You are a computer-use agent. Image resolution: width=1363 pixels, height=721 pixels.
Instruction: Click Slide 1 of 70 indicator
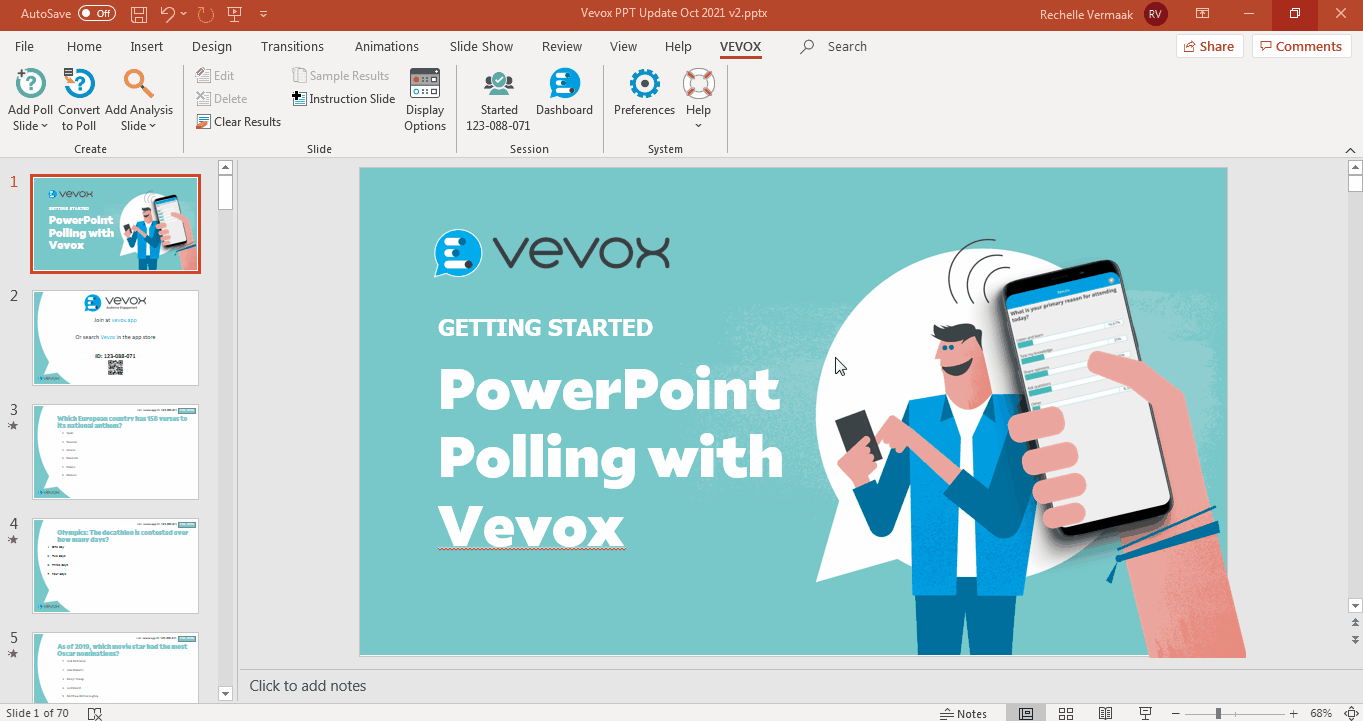[x=37, y=713]
